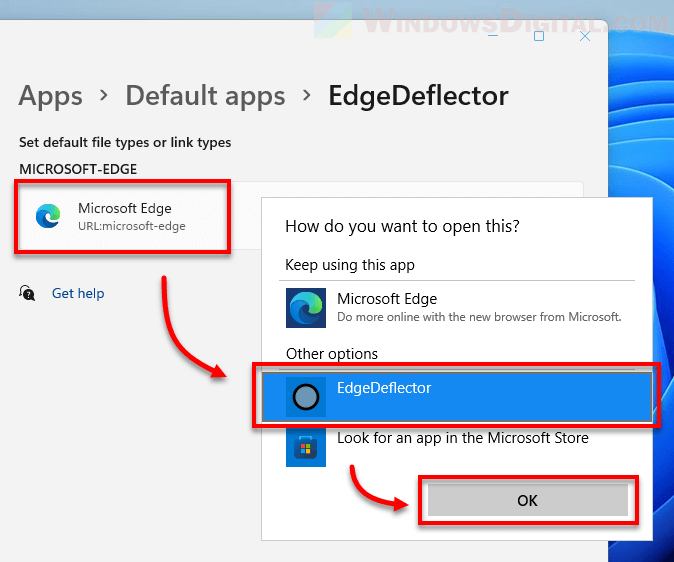
Task: Choose Look for an app in the Microsoft Store
Action: pos(457,446)
